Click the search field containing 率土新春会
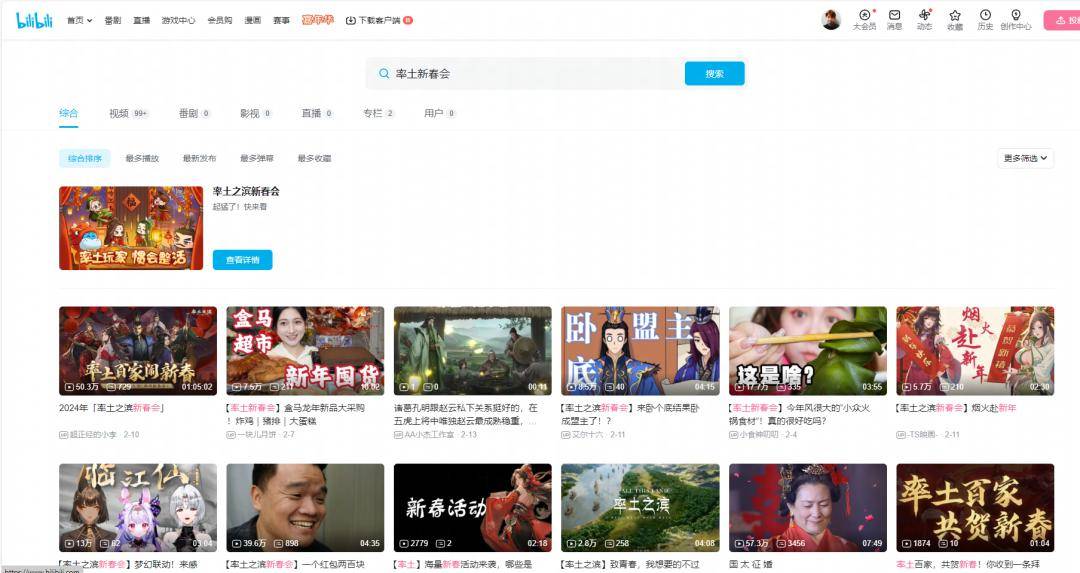1080x573 pixels. click(525, 74)
